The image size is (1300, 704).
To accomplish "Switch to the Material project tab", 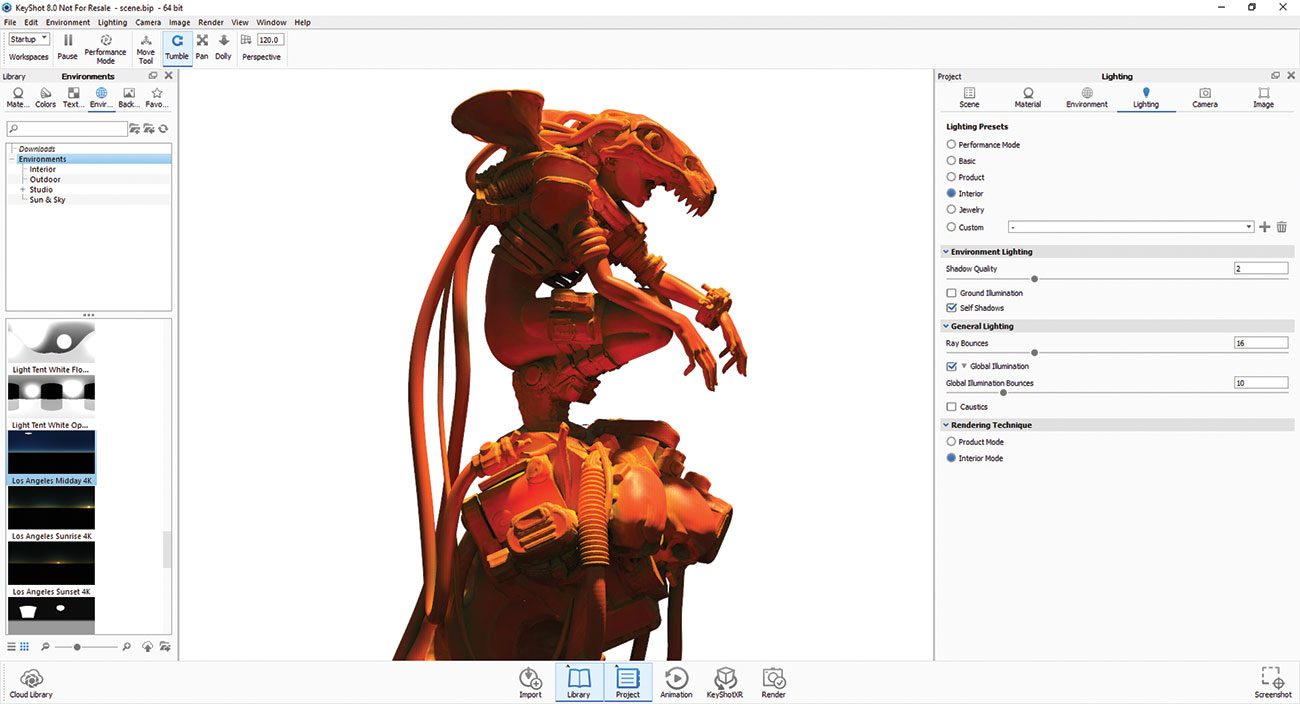I will (x=1028, y=98).
